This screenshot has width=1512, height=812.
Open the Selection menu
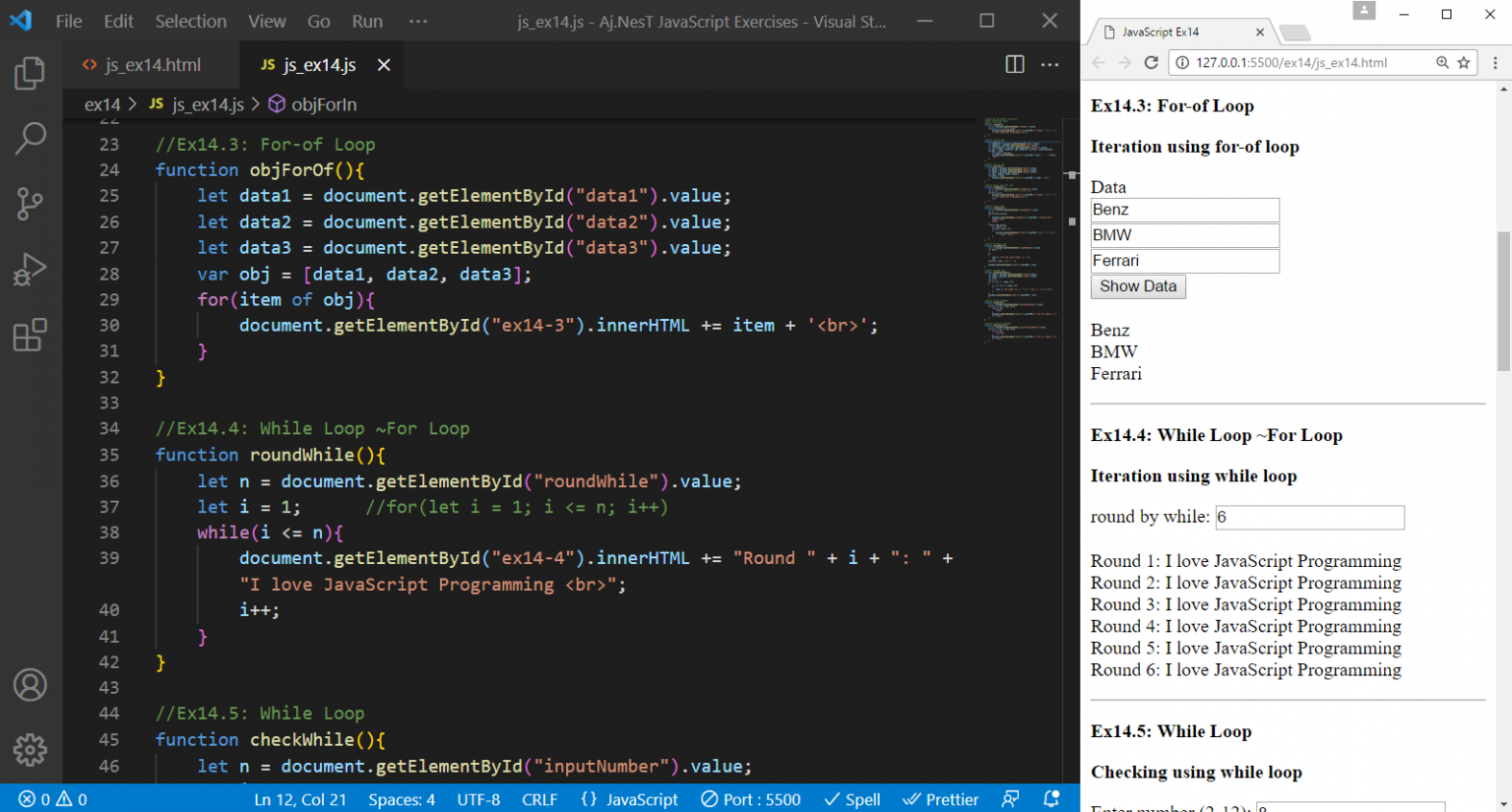190,21
